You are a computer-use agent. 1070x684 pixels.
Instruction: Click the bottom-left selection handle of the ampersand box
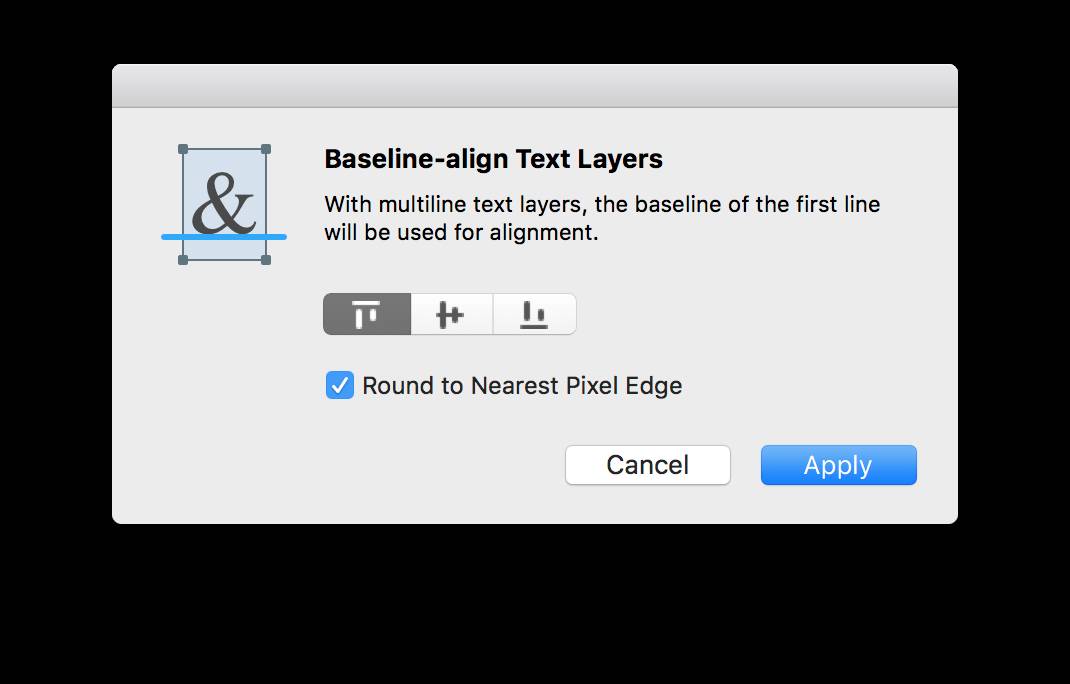(183, 259)
